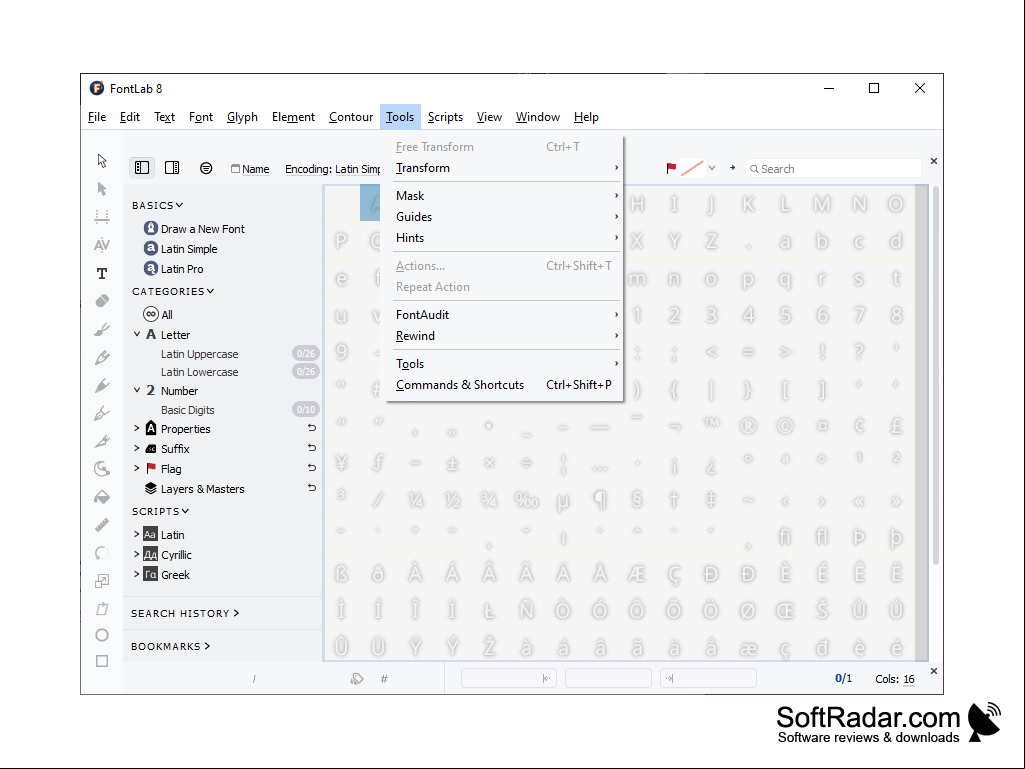Open the Rewind submenu
Image resolution: width=1025 pixels, height=769 pixels.
(504, 335)
